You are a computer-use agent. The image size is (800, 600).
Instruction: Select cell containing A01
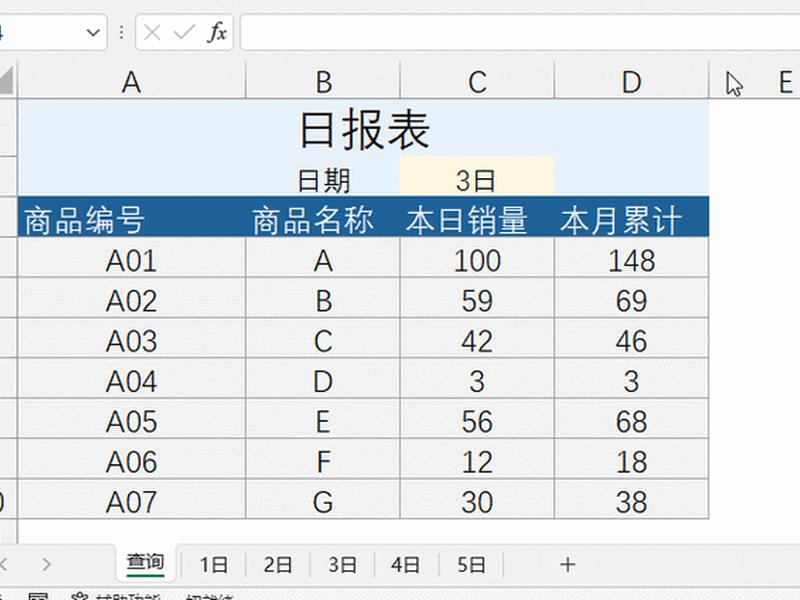(132, 258)
